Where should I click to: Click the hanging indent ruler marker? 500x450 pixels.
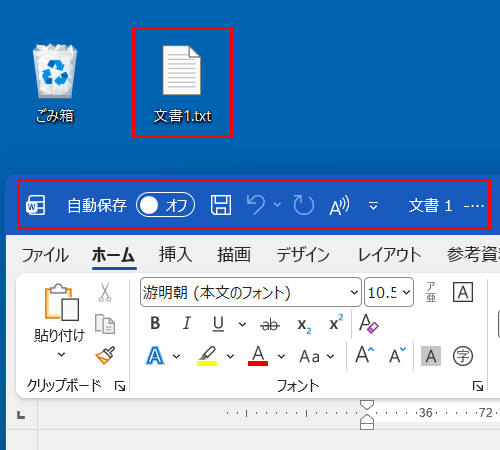click(x=367, y=419)
